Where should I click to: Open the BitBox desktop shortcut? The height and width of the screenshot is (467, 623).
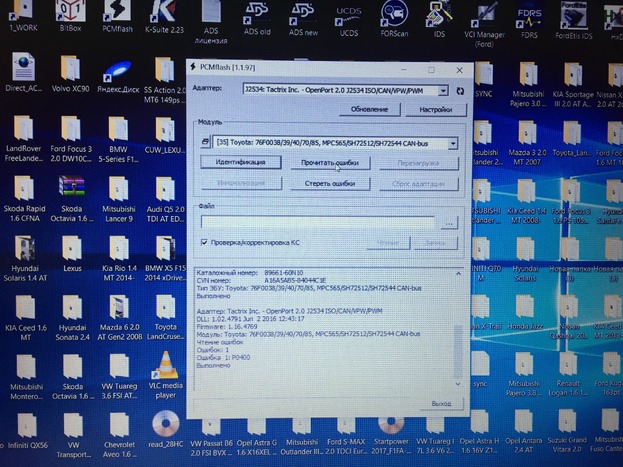(x=71, y=14)
